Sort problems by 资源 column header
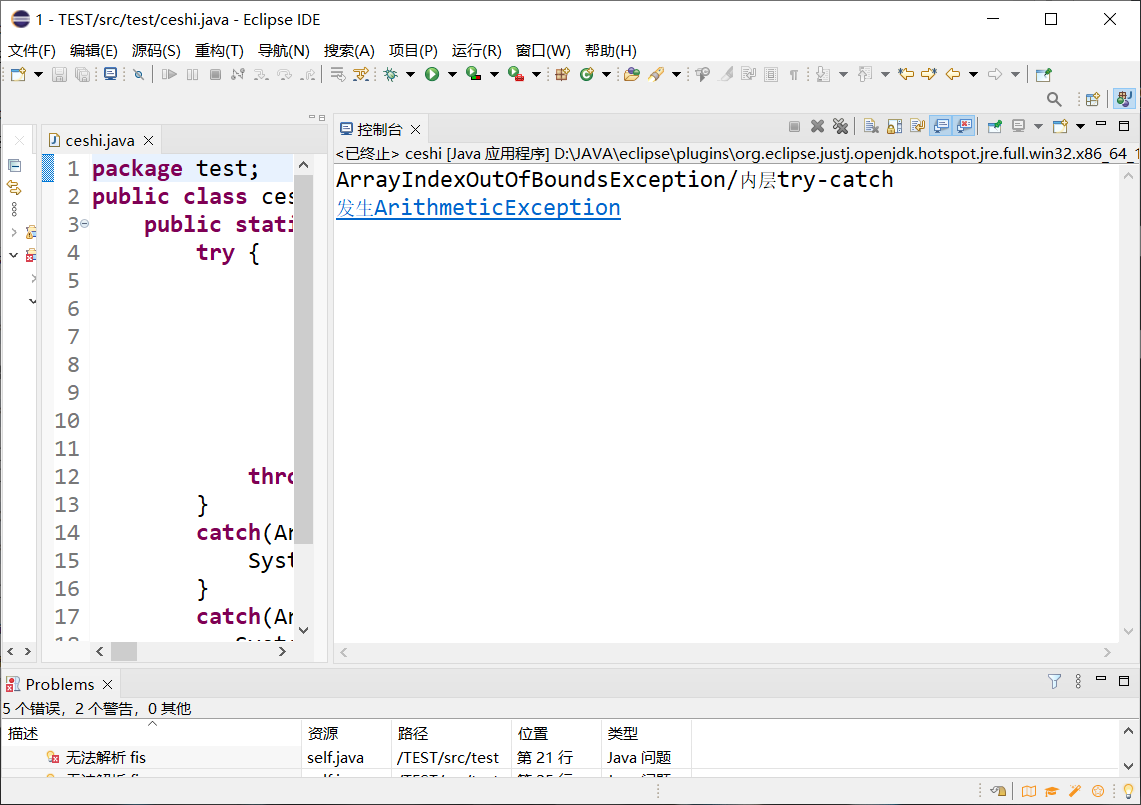1141x805 pixels. click(x=346, y=733)
